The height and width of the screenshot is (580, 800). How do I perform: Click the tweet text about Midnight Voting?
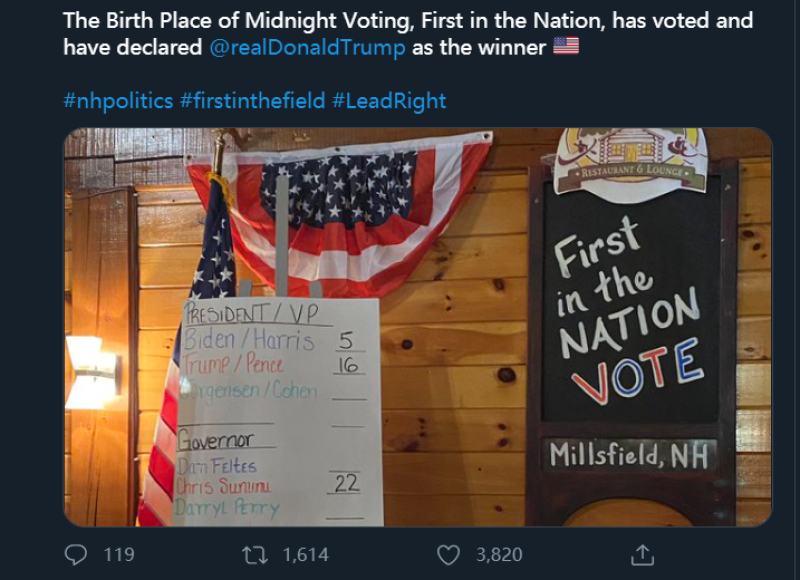(408, 34)
